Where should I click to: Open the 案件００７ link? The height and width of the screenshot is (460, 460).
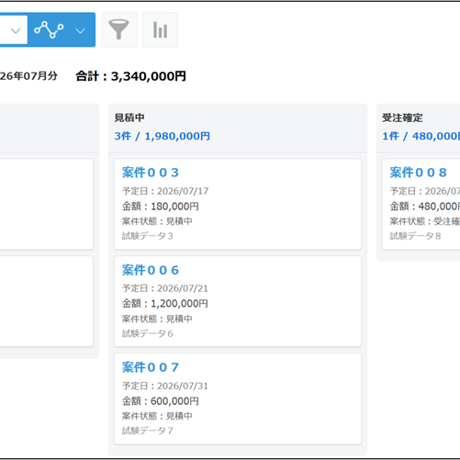click(x=150, y=367)
